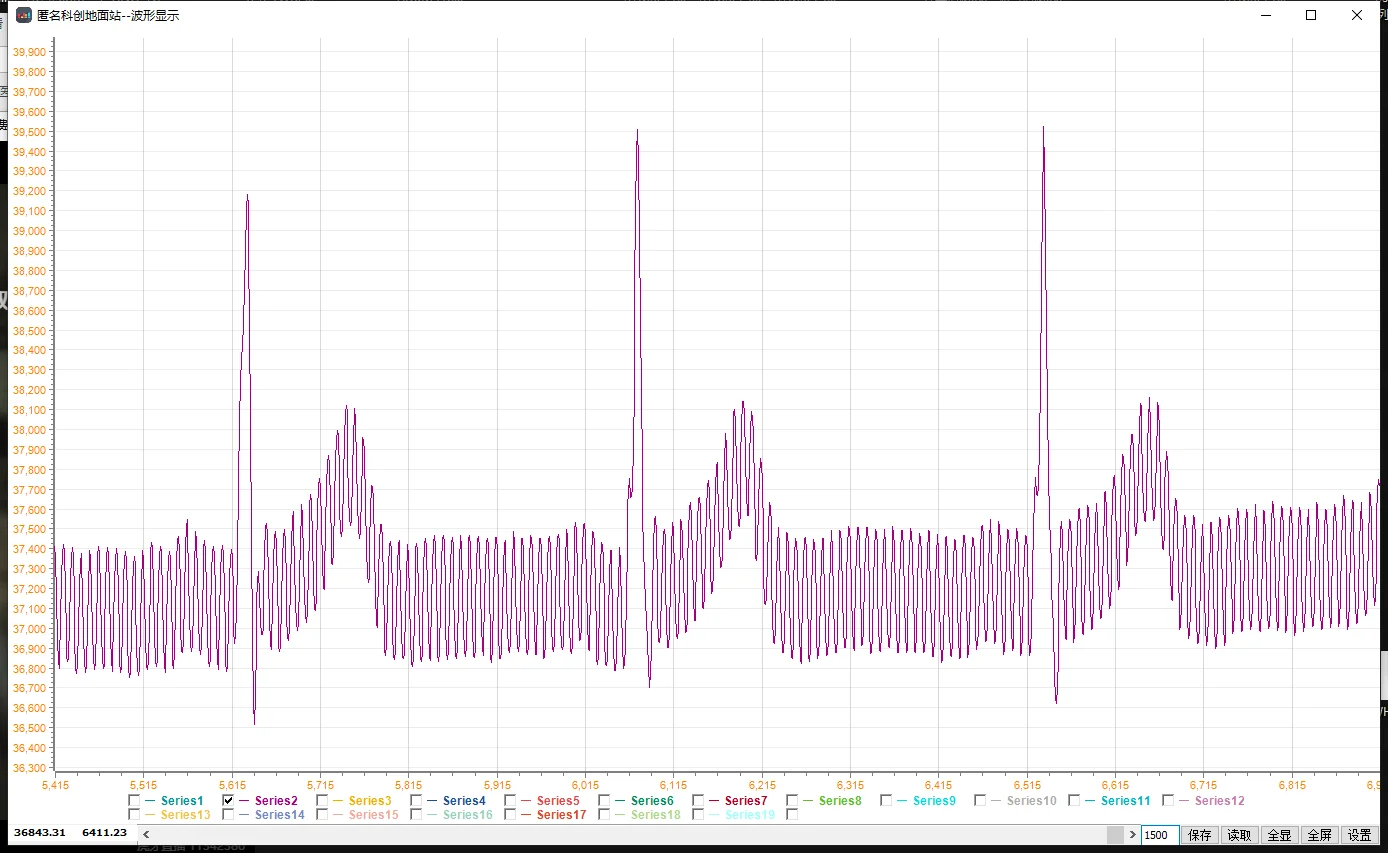
Task: Tick the Series13 checkbox
Action: click(x=134, y=814)
